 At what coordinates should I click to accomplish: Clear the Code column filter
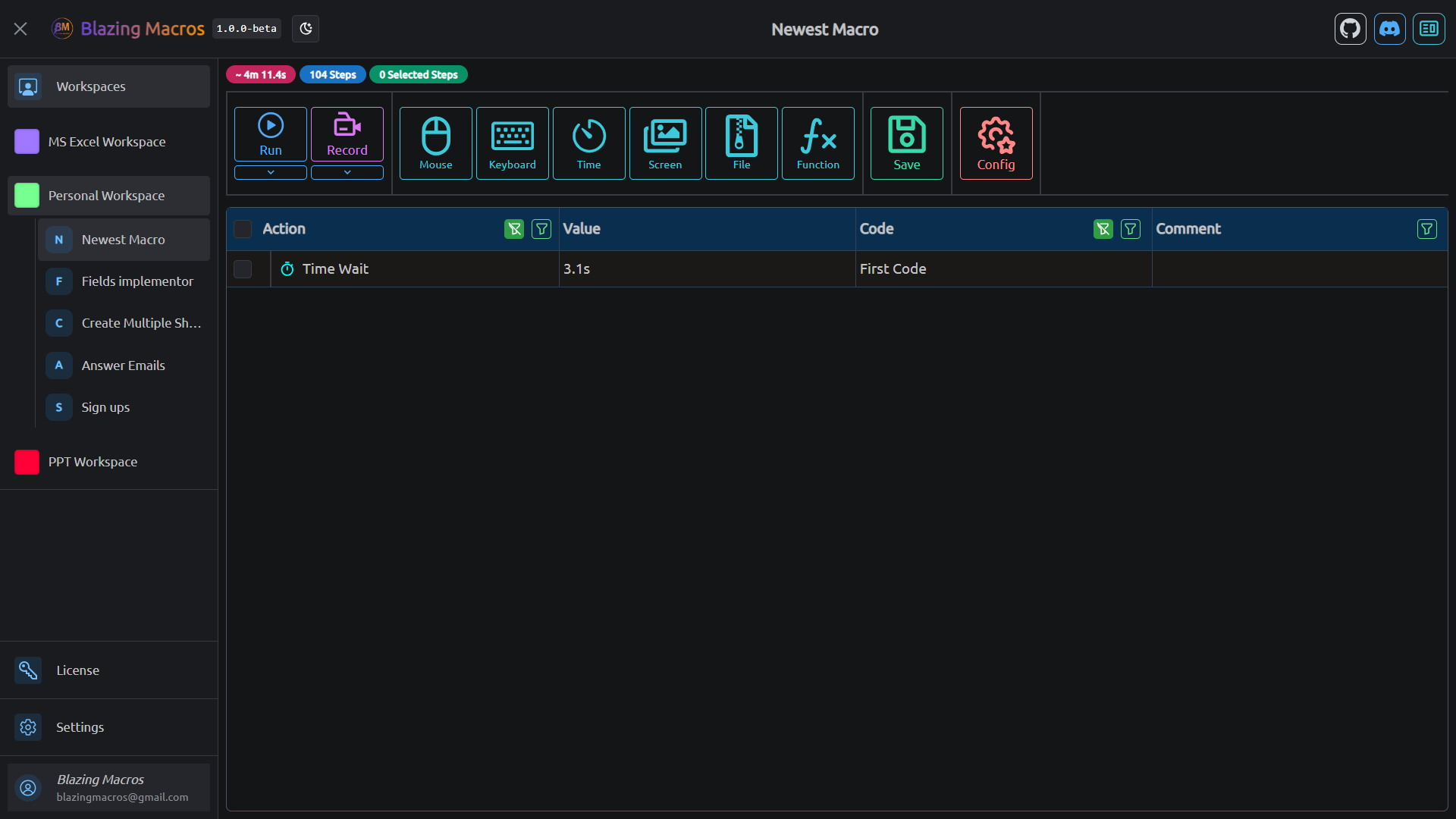1103,229
